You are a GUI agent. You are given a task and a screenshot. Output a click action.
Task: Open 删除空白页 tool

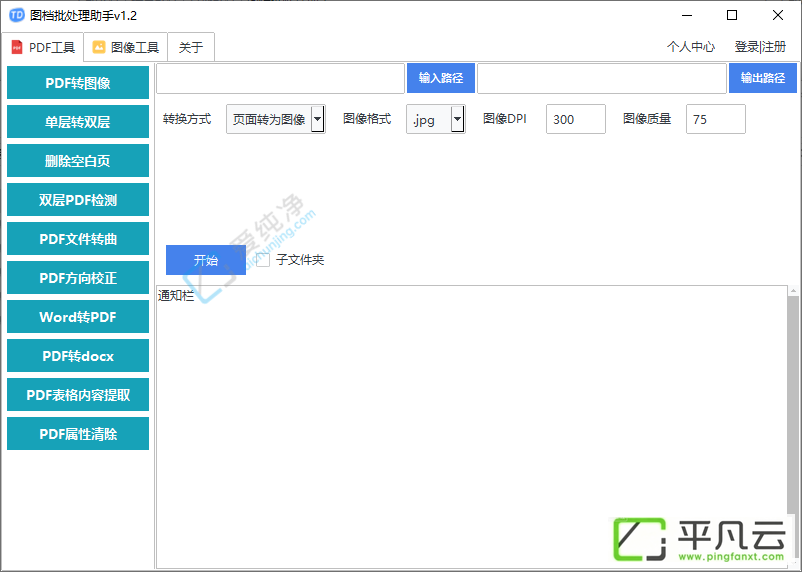pyautogui.click(x=78, y=161)
